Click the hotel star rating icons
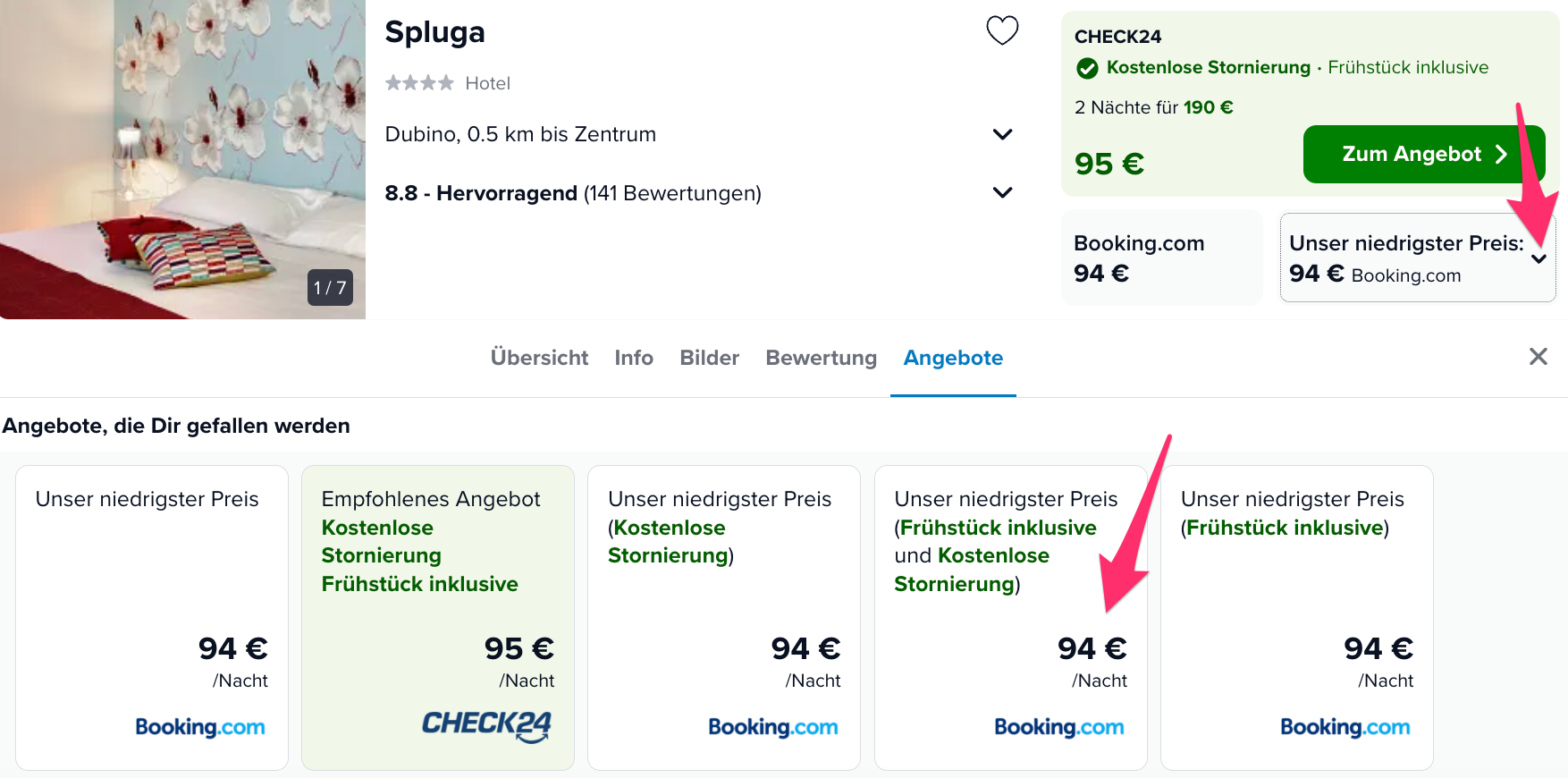The height and width of the screenshot is (778, 1568). click(419, 83)
